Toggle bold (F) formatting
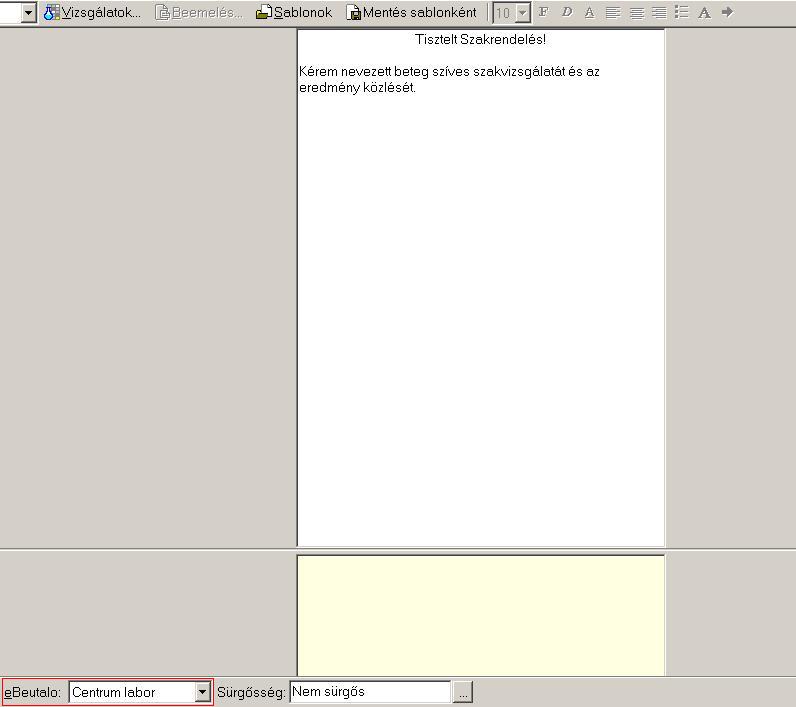 (x=543, y=12)
